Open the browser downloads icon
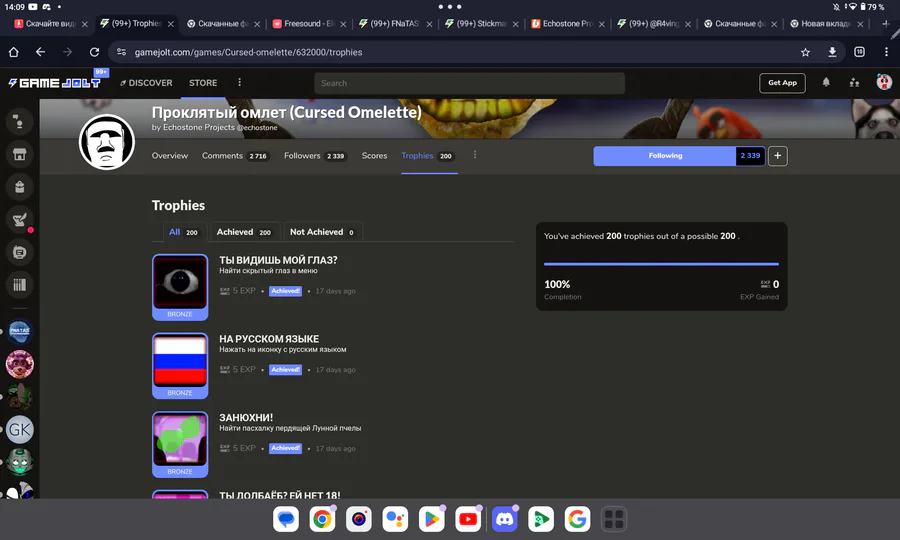 coord(832,52)
